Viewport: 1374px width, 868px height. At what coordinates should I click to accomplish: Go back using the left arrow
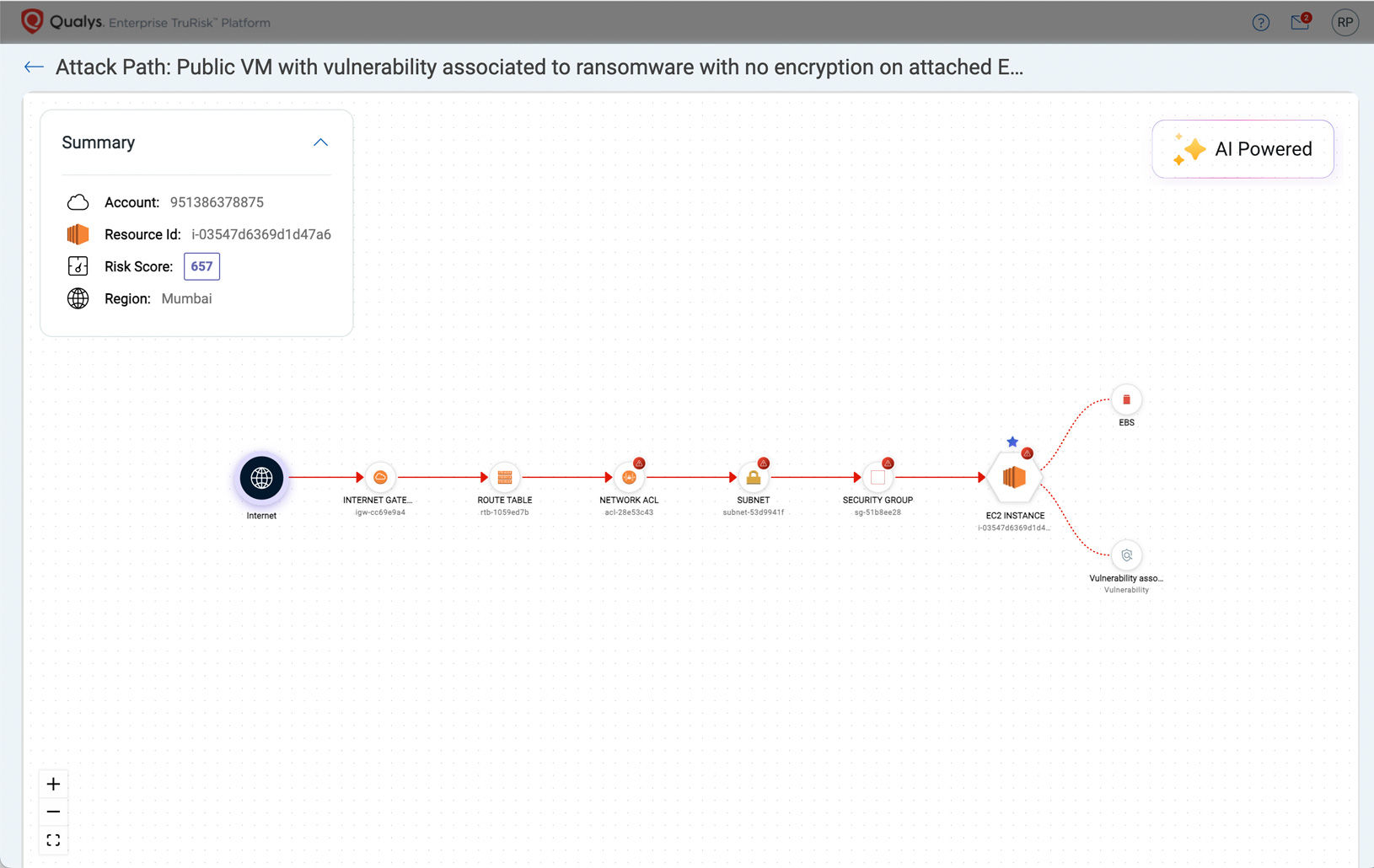[34, 67]
